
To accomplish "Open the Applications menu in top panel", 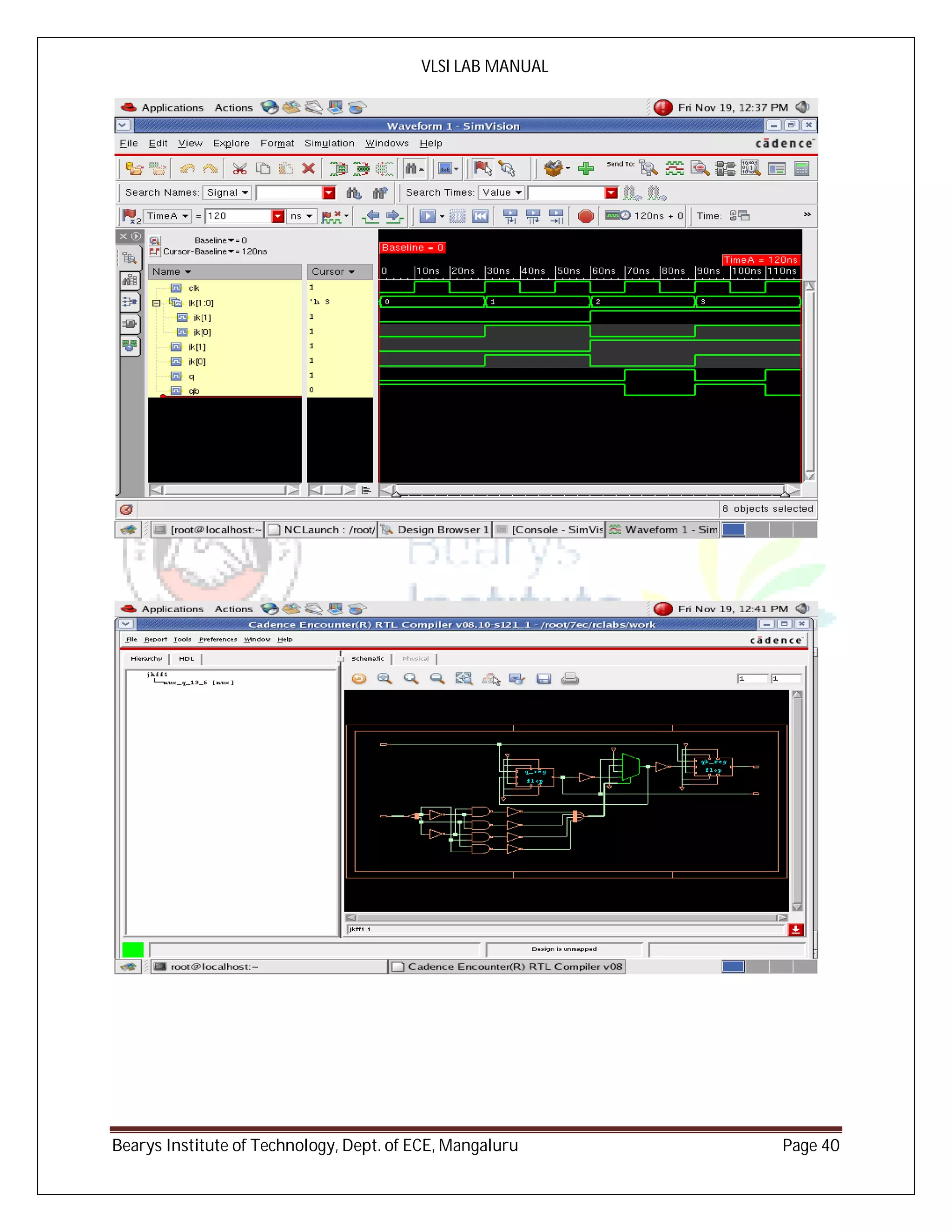I will pos(172,107).
